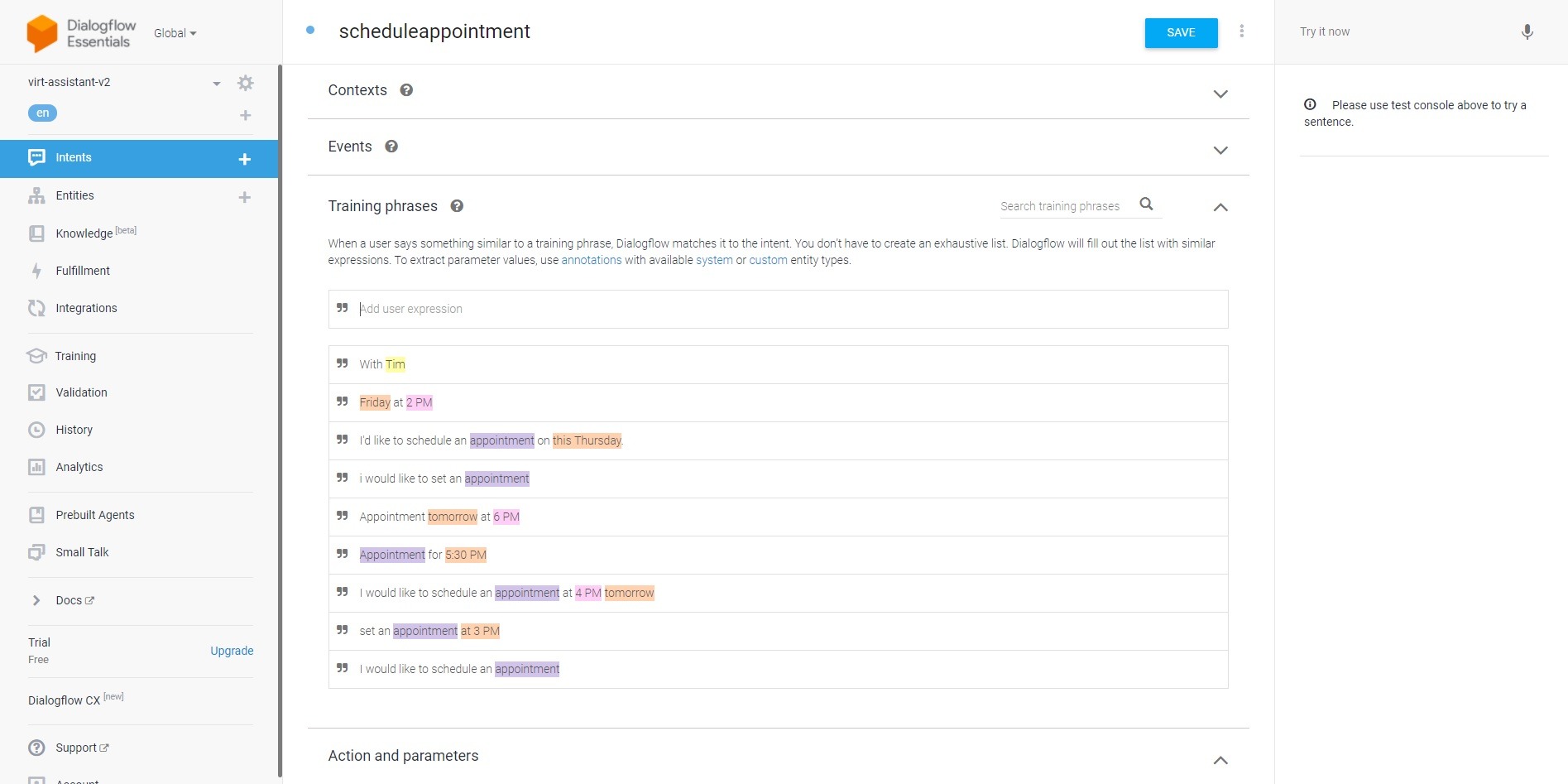Image resolution: width=1568 pixels, height=784 pixels.
Task: Open Dialogflow CX link
Action: pyautogui.click(x=75, y=700)
